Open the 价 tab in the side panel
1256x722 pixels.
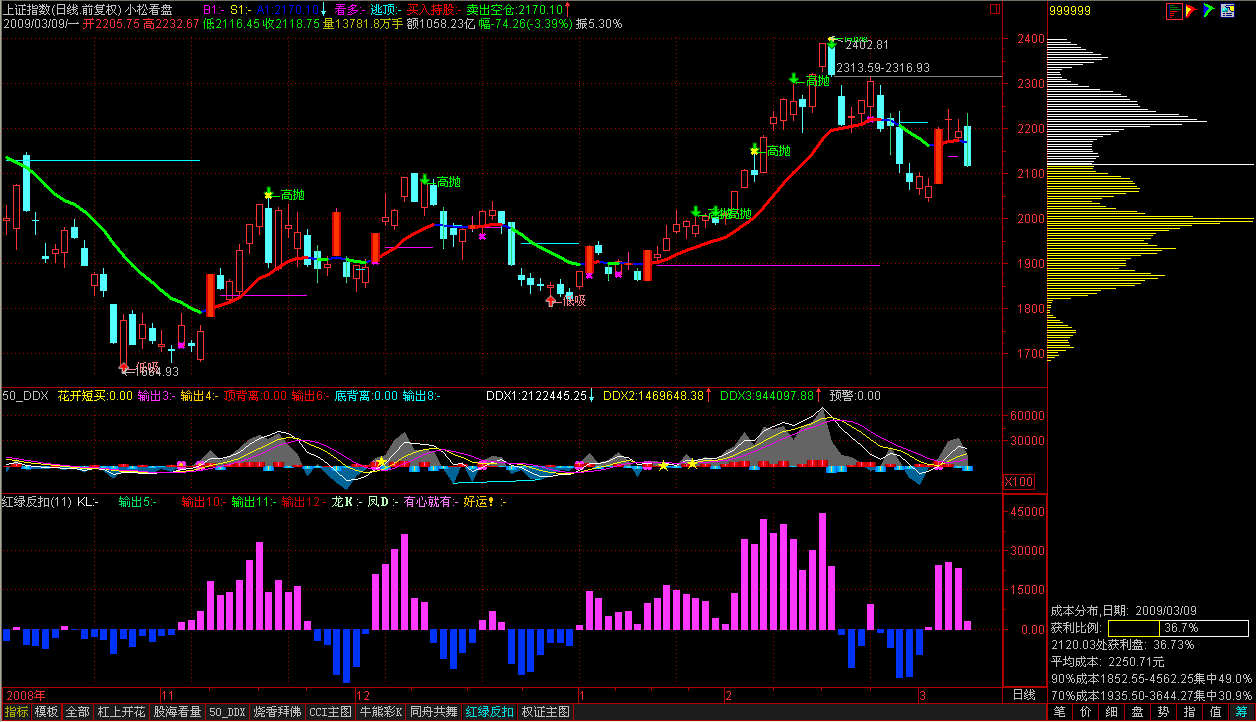click(x=1086, y=712)
